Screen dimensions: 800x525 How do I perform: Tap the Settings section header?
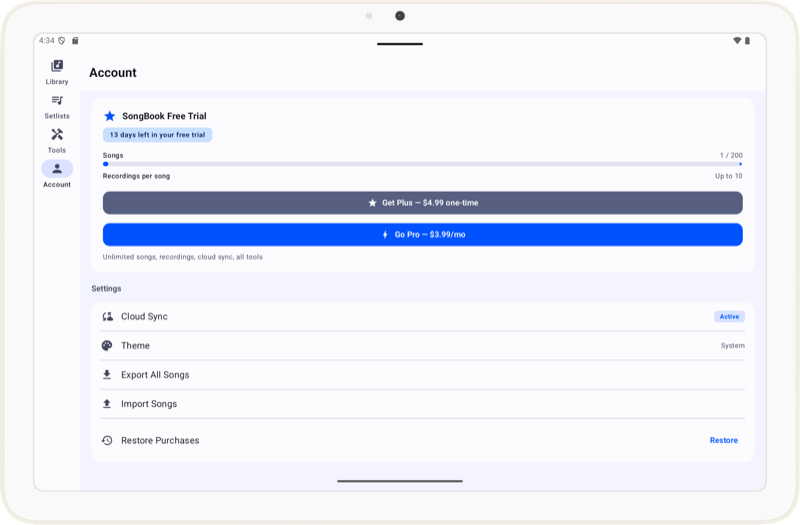[106, 288]
